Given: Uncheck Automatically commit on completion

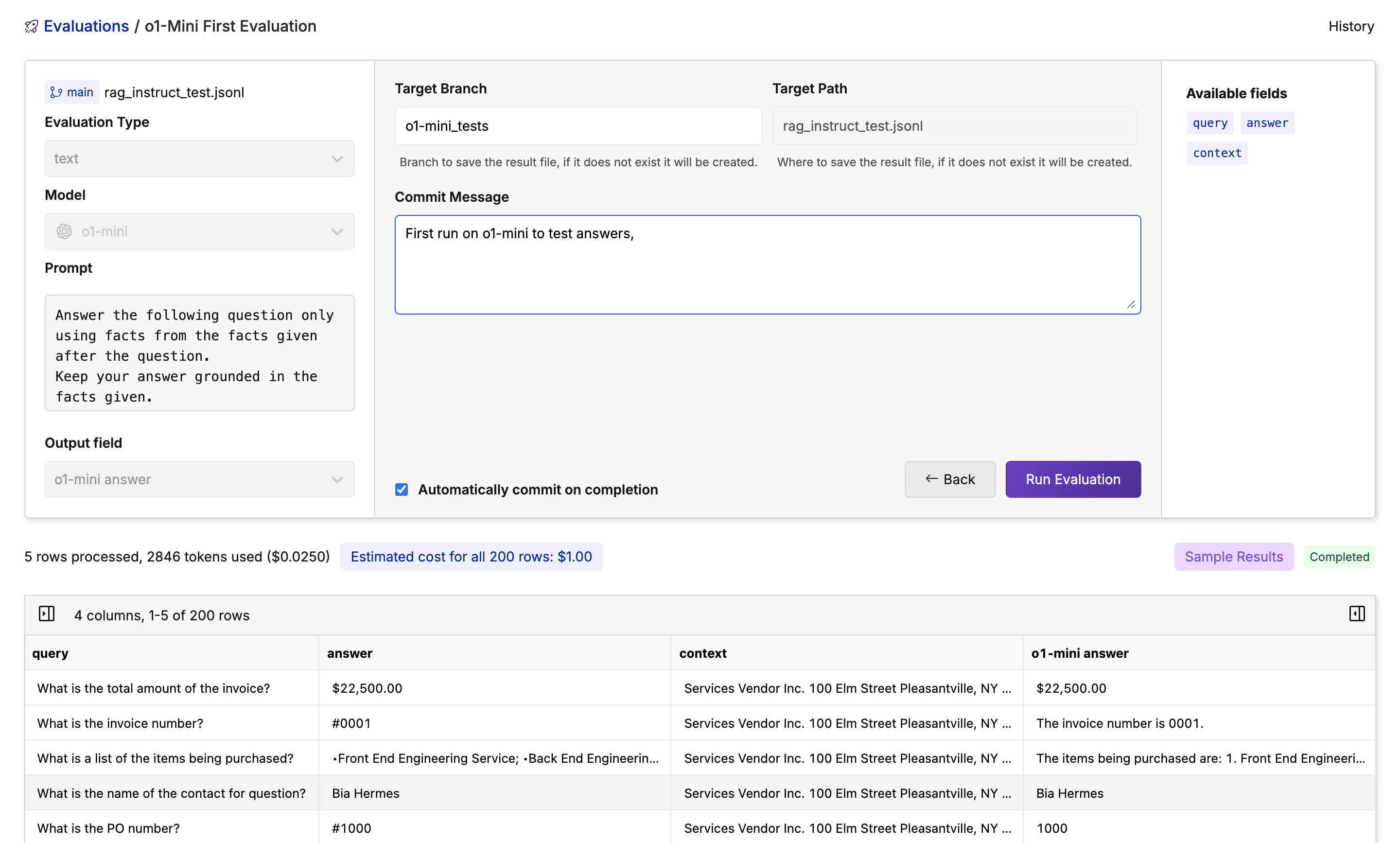Looking at the screenshot, I should [x=402, y=489].
